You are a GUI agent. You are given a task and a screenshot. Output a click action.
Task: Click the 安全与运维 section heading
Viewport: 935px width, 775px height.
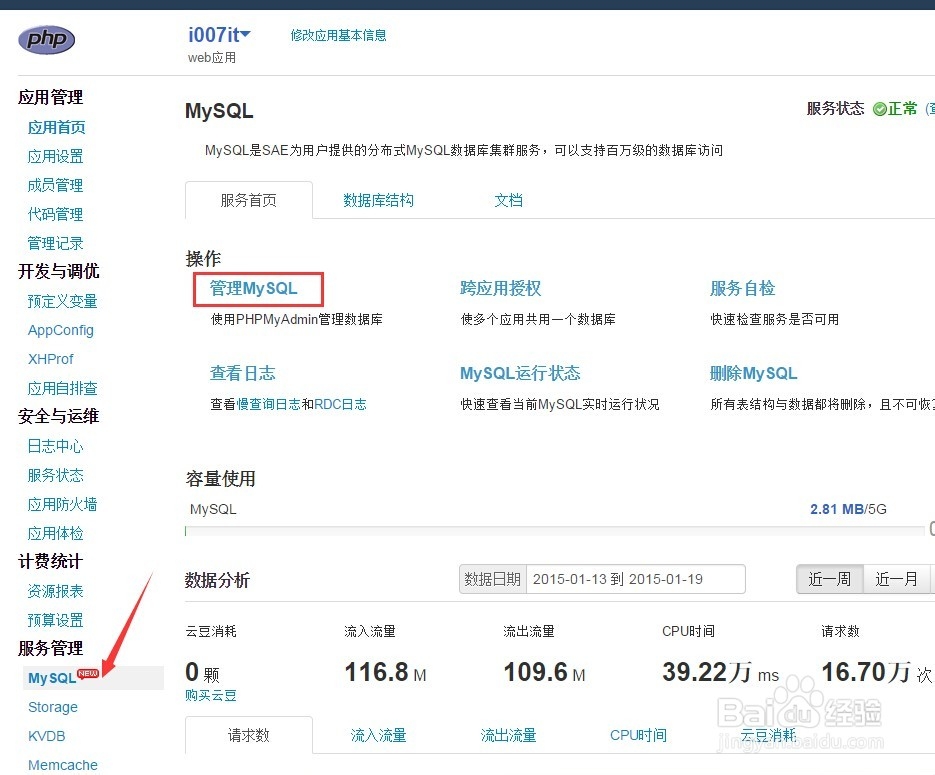pos(58,416)
